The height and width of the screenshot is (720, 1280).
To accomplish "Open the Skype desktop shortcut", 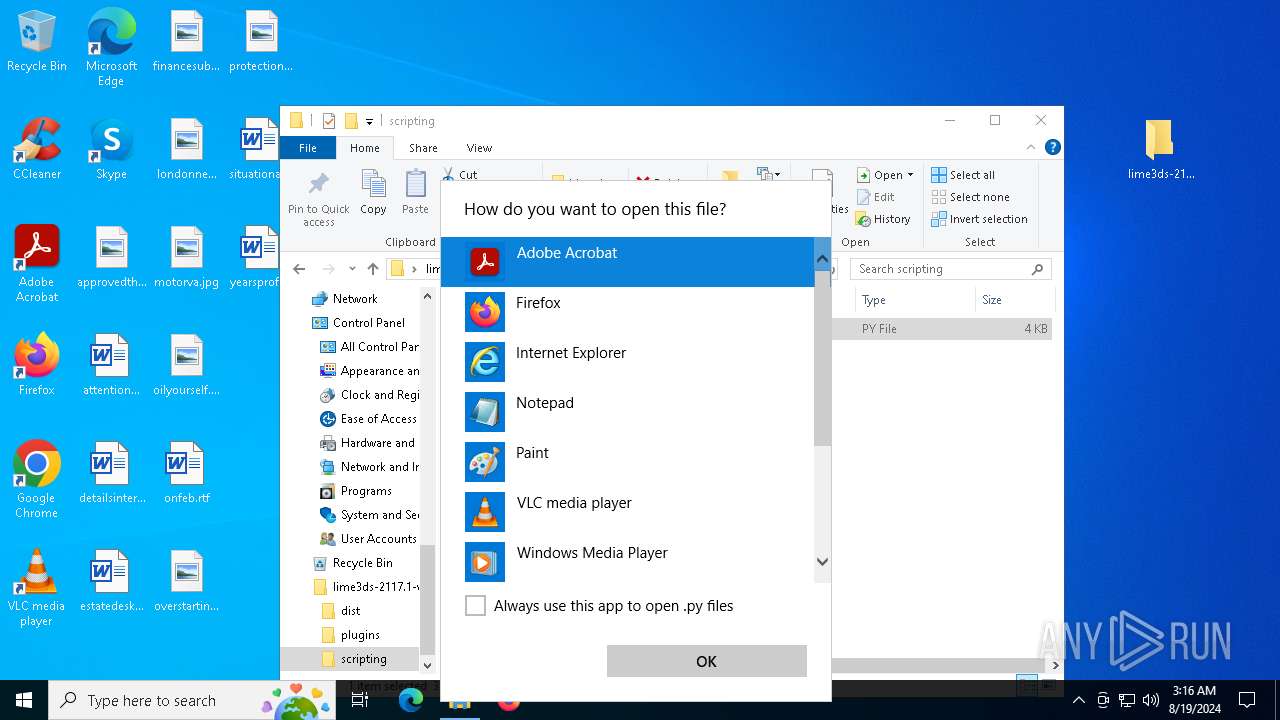I will (111, 149).
